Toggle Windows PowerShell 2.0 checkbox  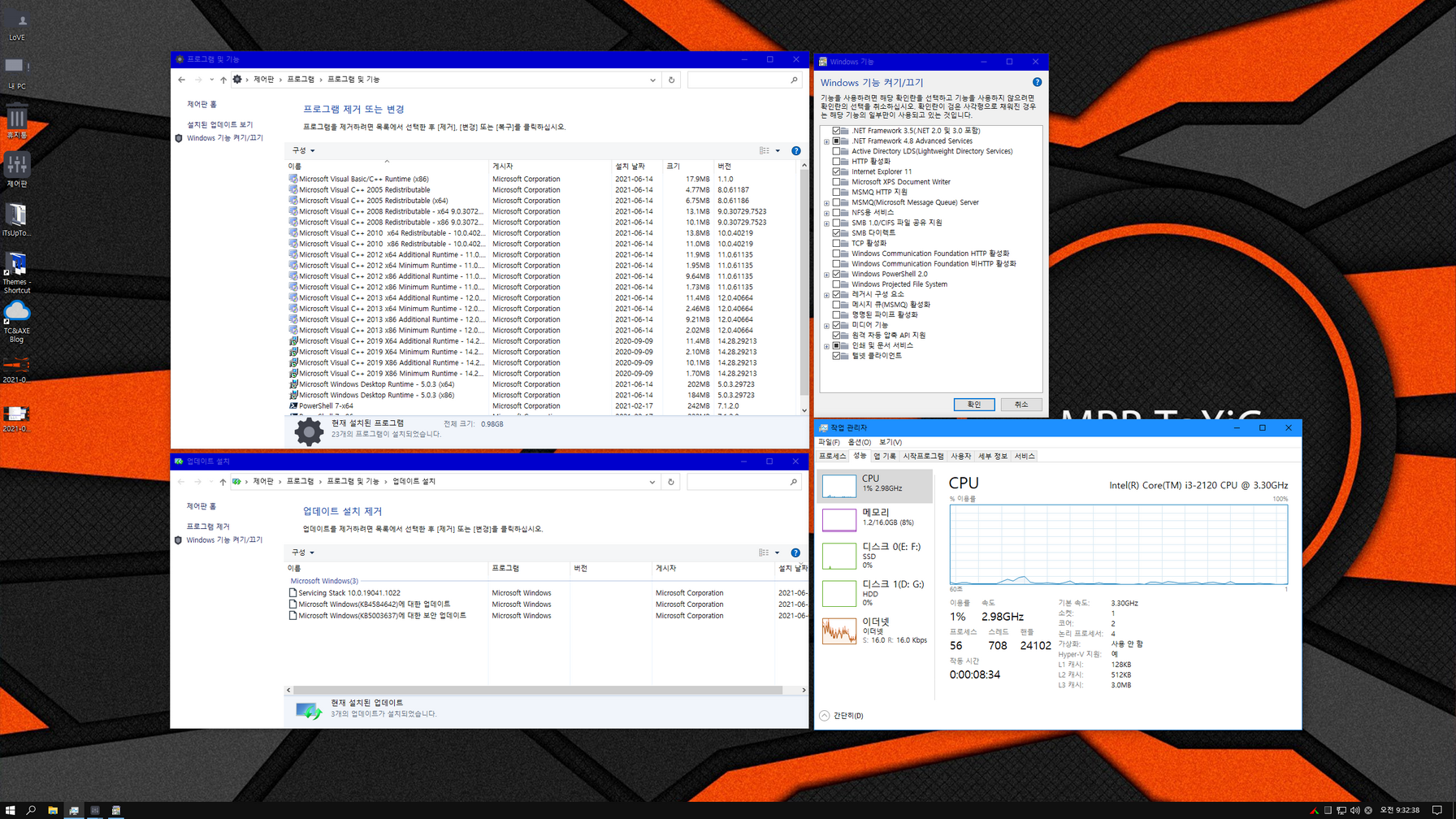coord(837,274)
